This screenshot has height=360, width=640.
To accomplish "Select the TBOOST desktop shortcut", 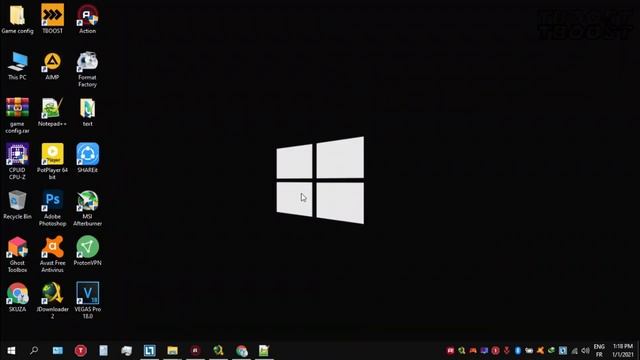I will 53,19.
